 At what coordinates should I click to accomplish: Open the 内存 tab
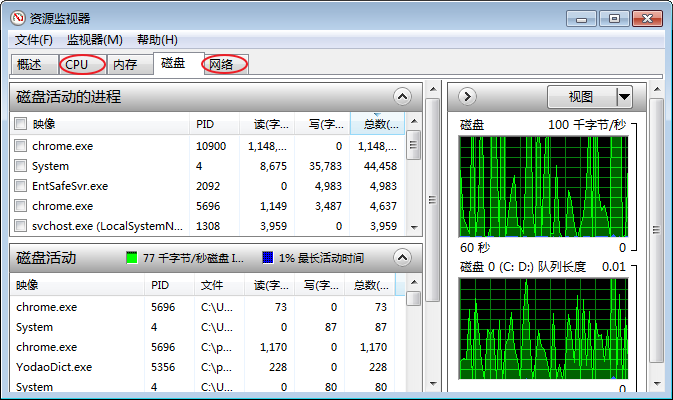pyautogui.click(x=125, y=64)
